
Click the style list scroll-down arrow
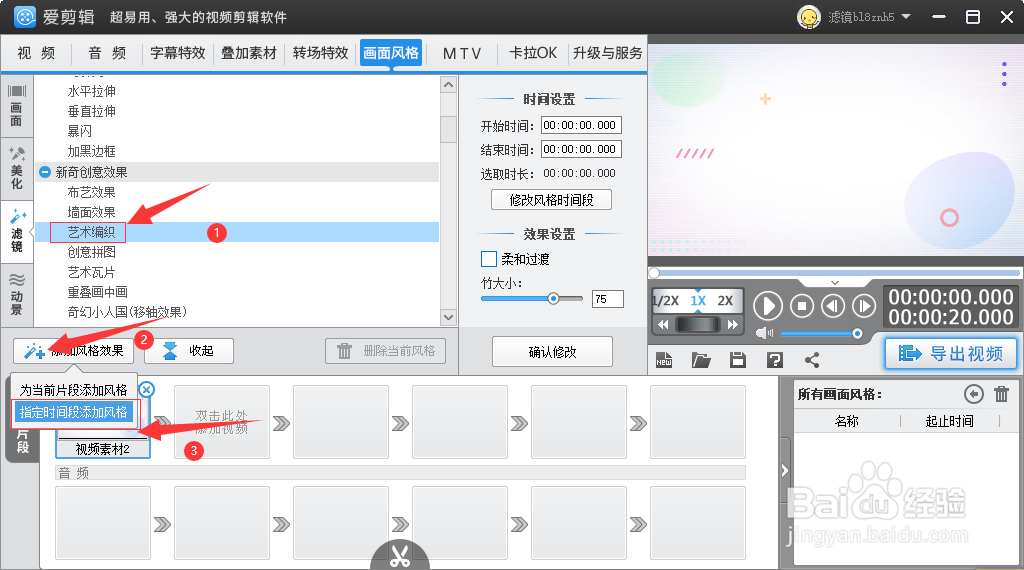click(x=448, y=317)
